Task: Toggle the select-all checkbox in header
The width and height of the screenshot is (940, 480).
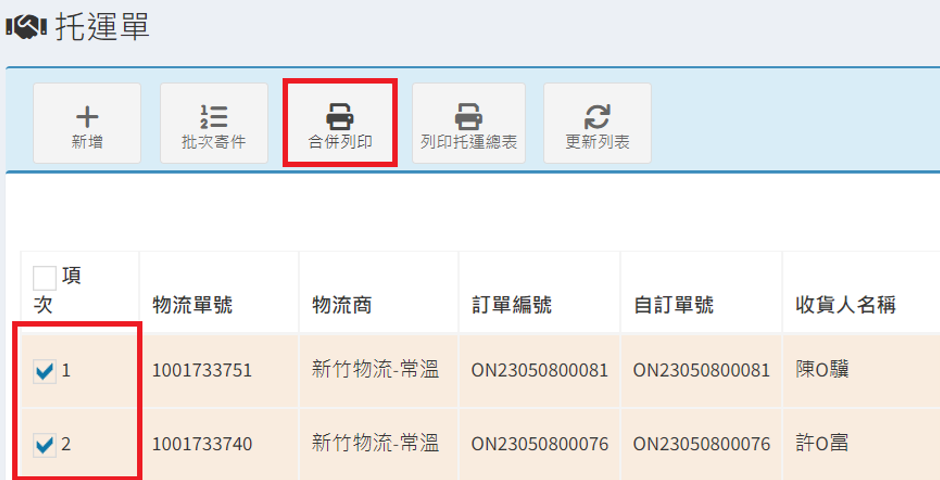Action: pyautogui.click(x=45, y=277)
